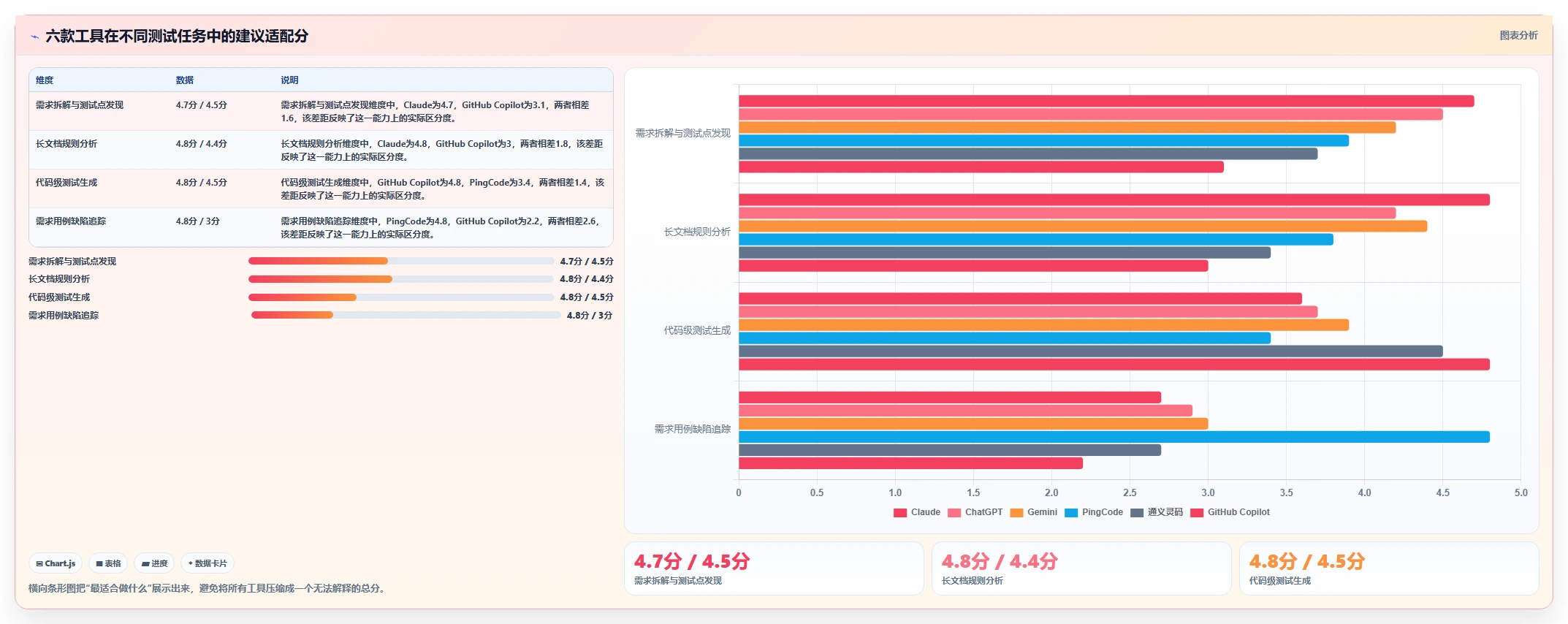Image resolution: width=1568 pixels, height=624 pixels.
Task: Click the 数据 column header
Action: tap(185, 80)
